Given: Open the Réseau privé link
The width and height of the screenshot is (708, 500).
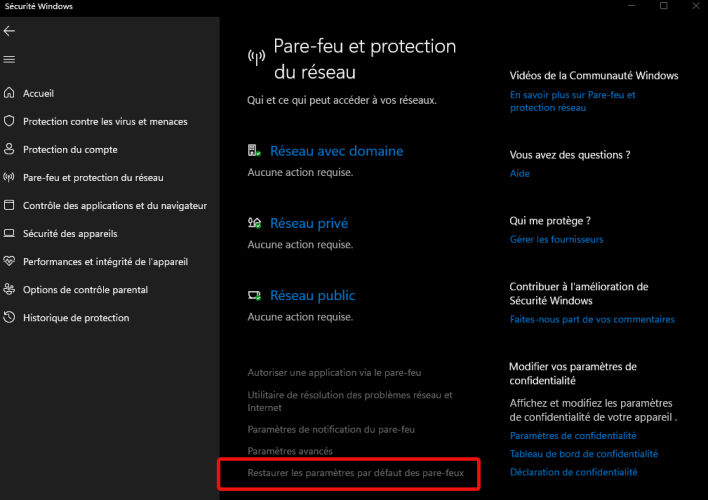Looking at the screenshot, I should (309, 223).
